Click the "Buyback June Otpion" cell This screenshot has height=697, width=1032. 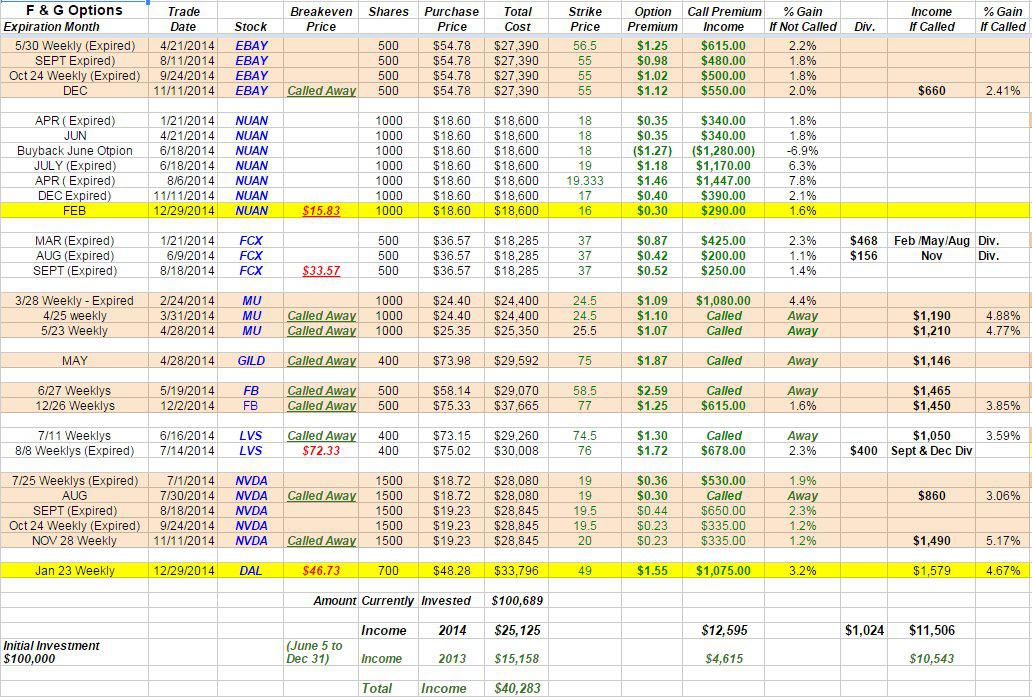point(74,151)
